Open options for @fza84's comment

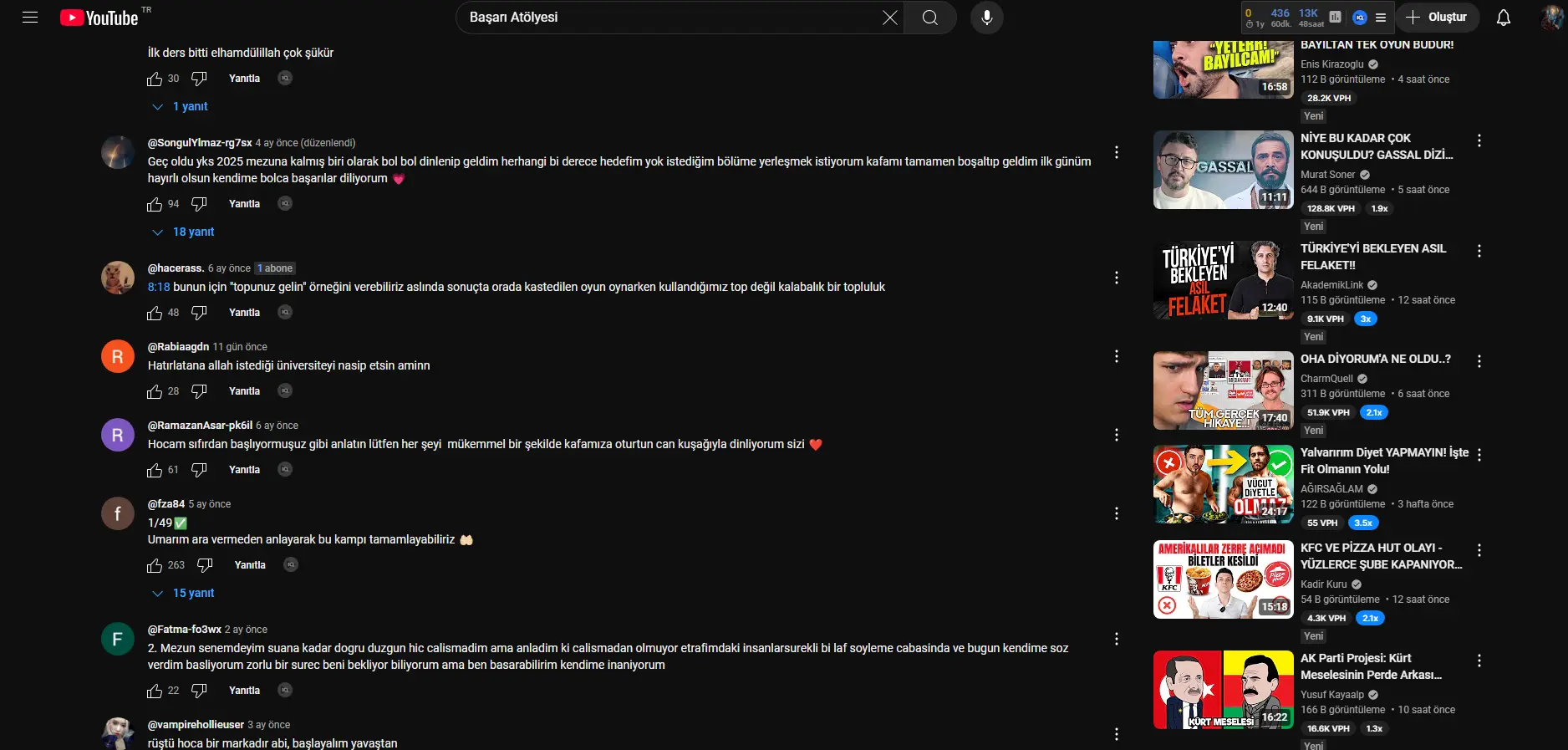click(x=1117, y=513)
